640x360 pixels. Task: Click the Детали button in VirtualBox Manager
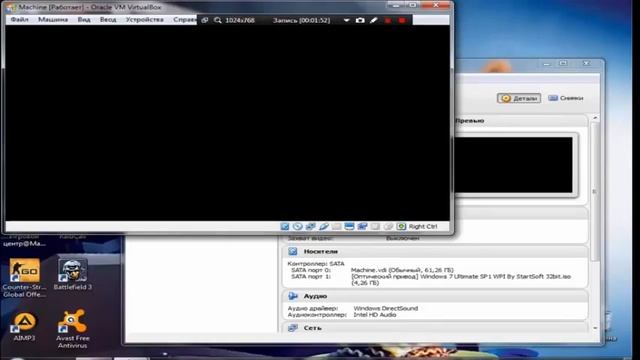pyautogui.click(x=519, y=98)
